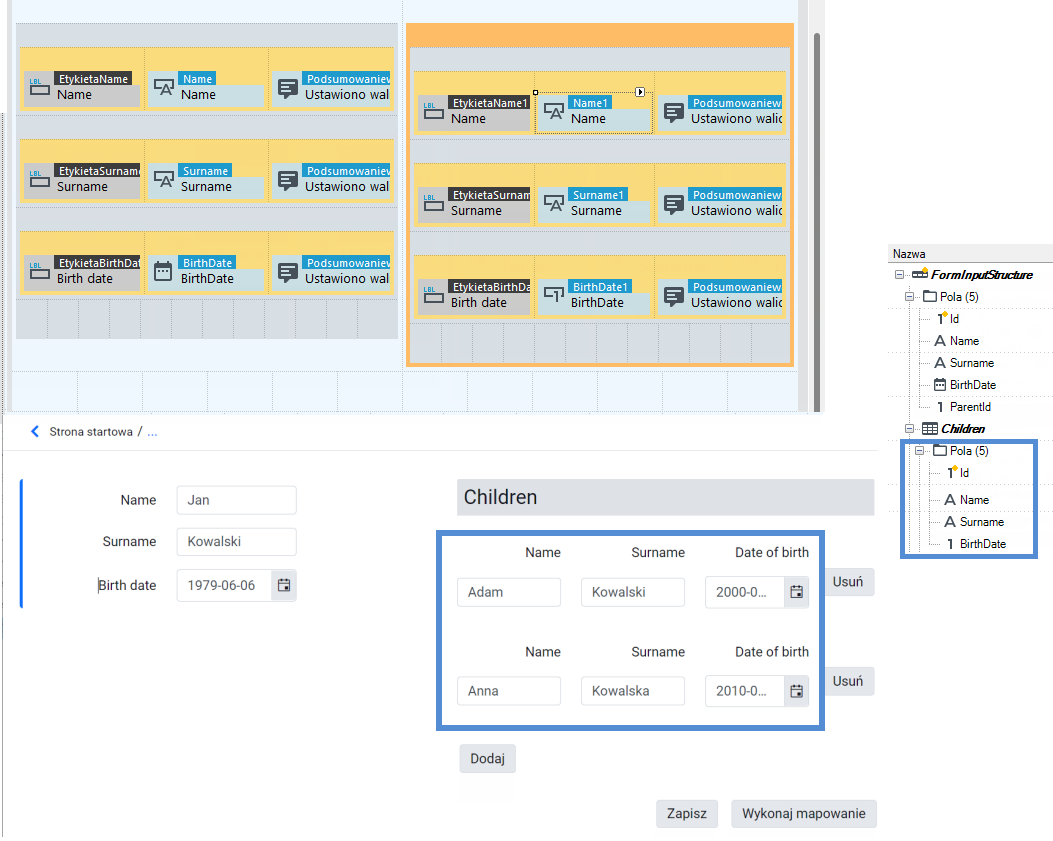The width and height of the screenshot is (1053, 841).
Task: Collapse the Pola (5) node under Children
Action: (x=919, y=451)
